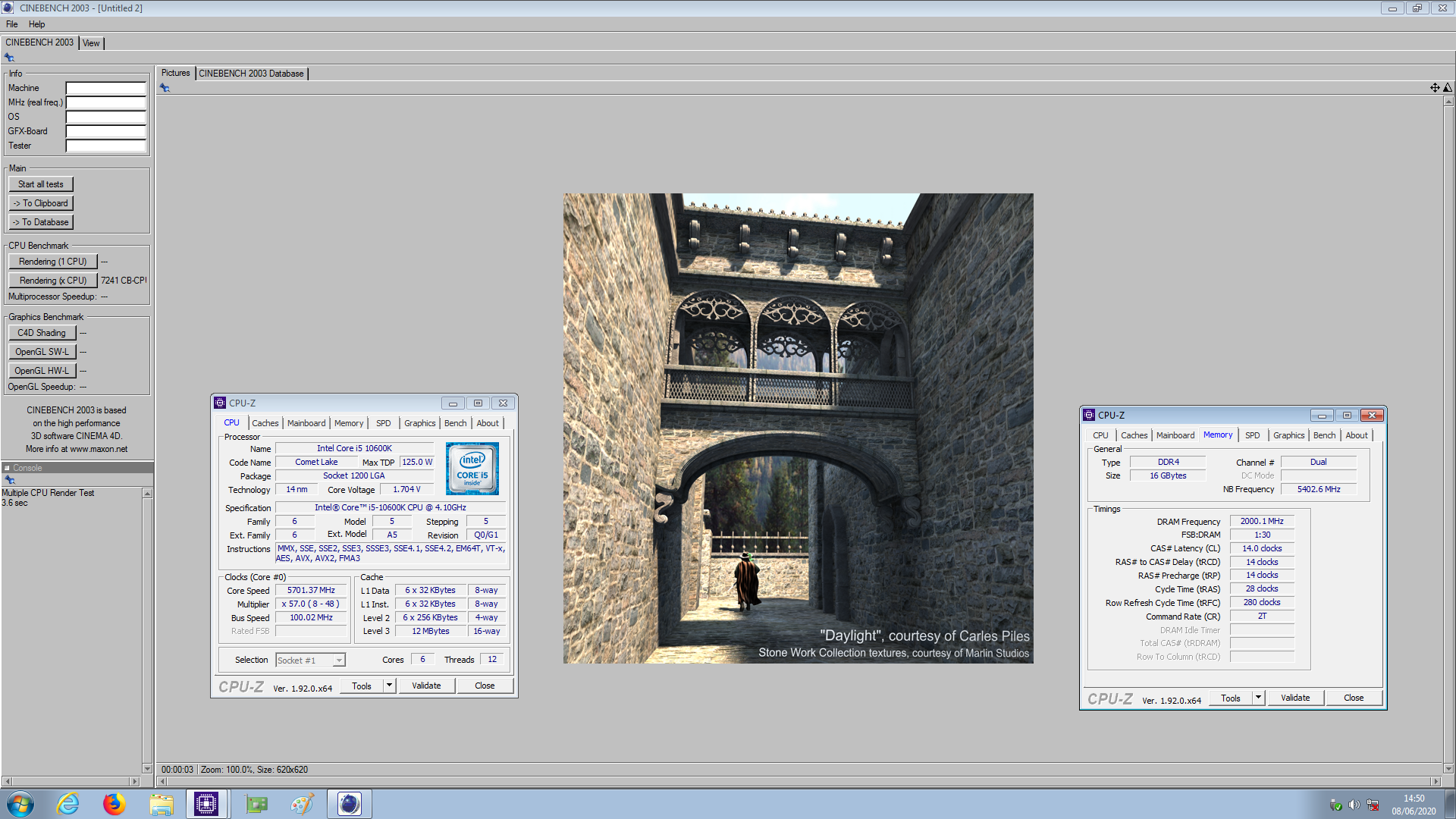Image resolution: width=1456 pixels, height=819 pixels.
Task: Switch to CINEBENCH taskbar icon
Action: click(350, 804)
